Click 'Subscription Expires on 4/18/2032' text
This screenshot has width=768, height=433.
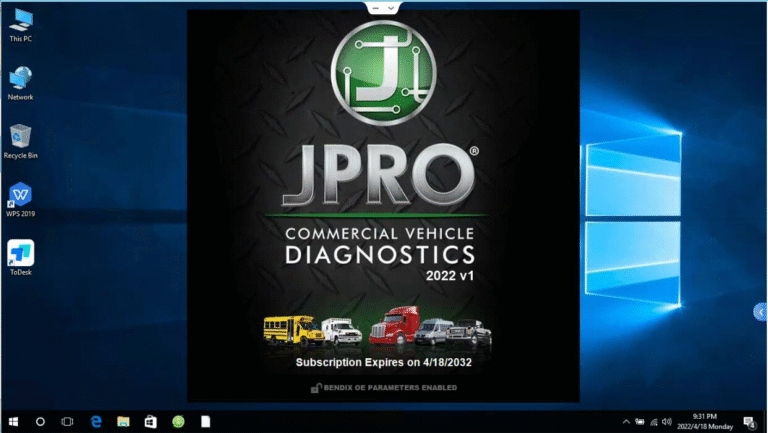pyautogui.click(x=384, y=362)
